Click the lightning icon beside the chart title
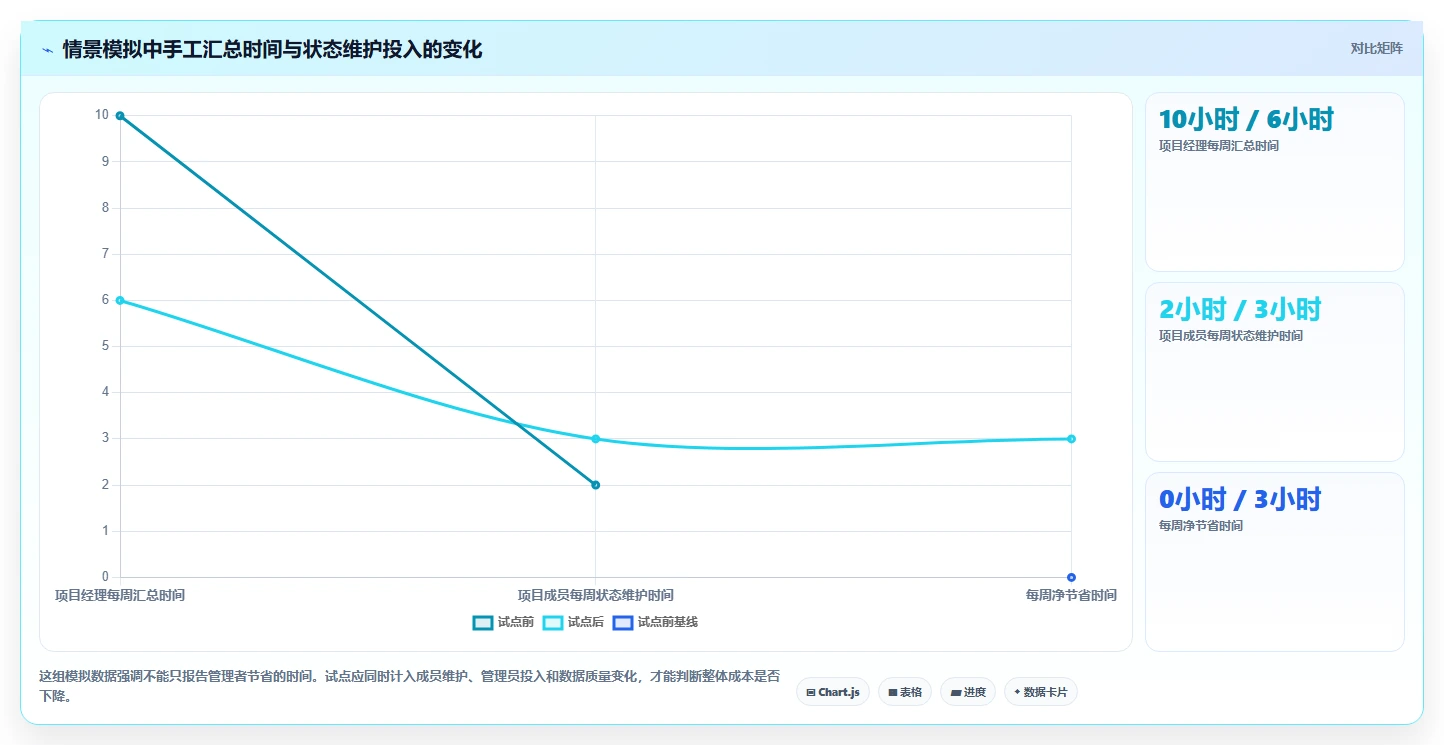 point(47,50)
